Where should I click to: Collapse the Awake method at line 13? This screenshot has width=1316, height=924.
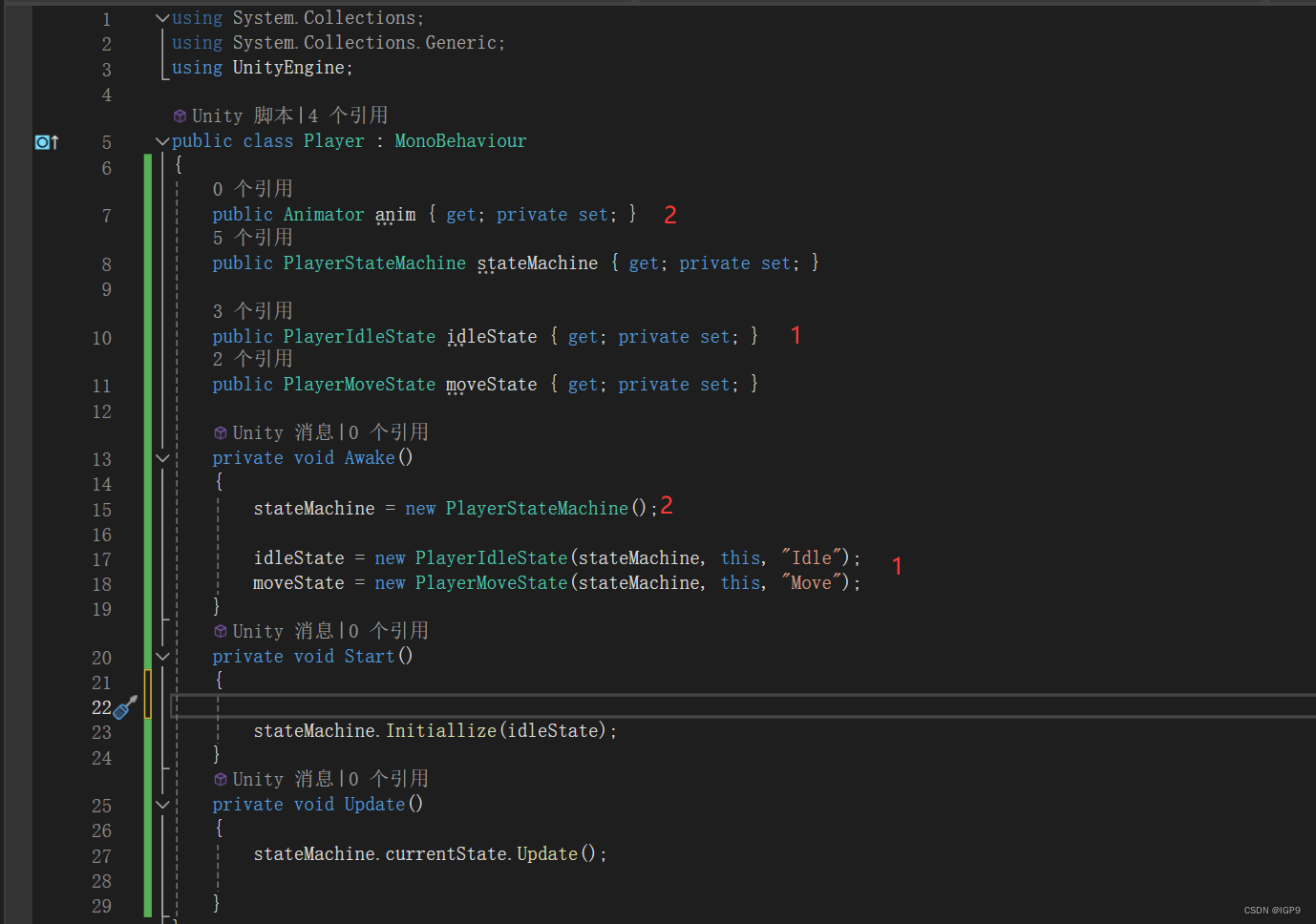pyautogui.click(x=162, y=458)
